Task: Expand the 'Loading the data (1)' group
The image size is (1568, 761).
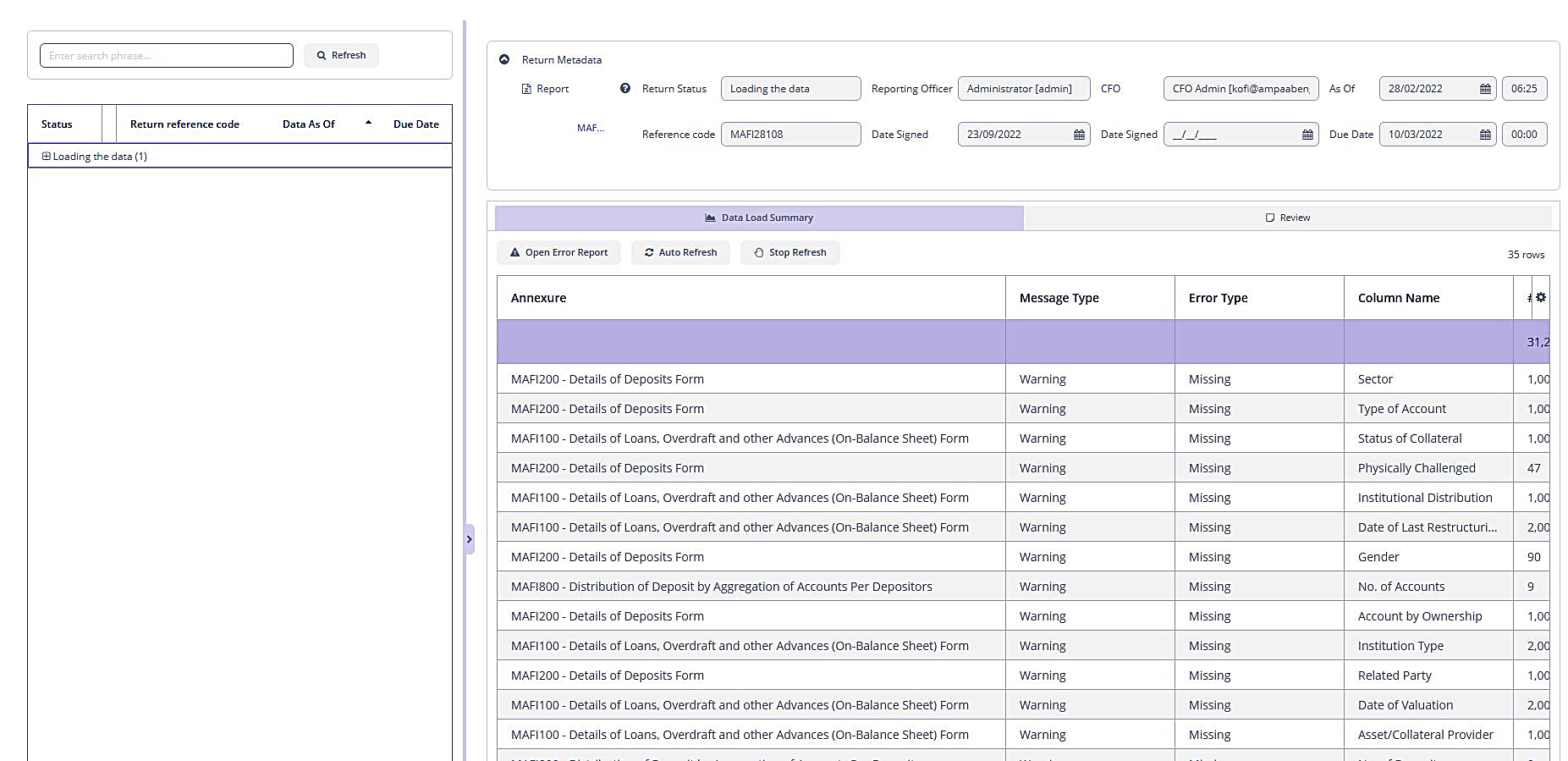Action: pos(47,157)
